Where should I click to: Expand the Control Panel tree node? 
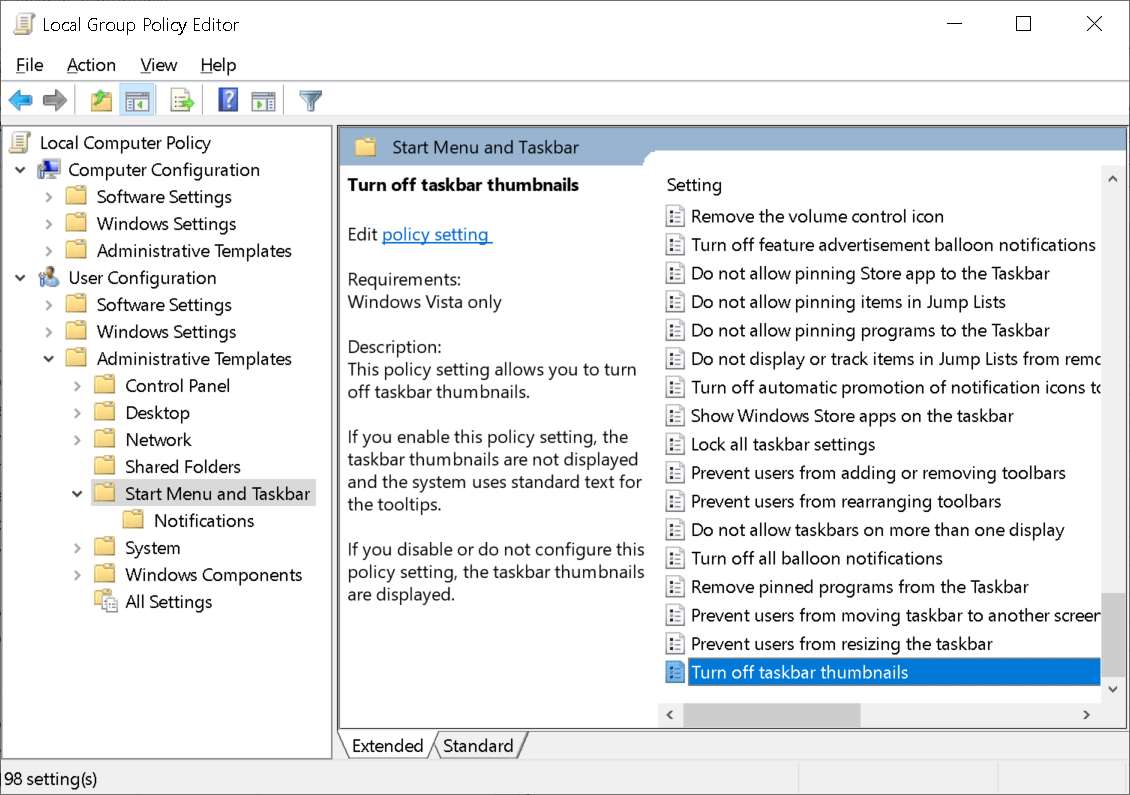click(x=77, y=386)
